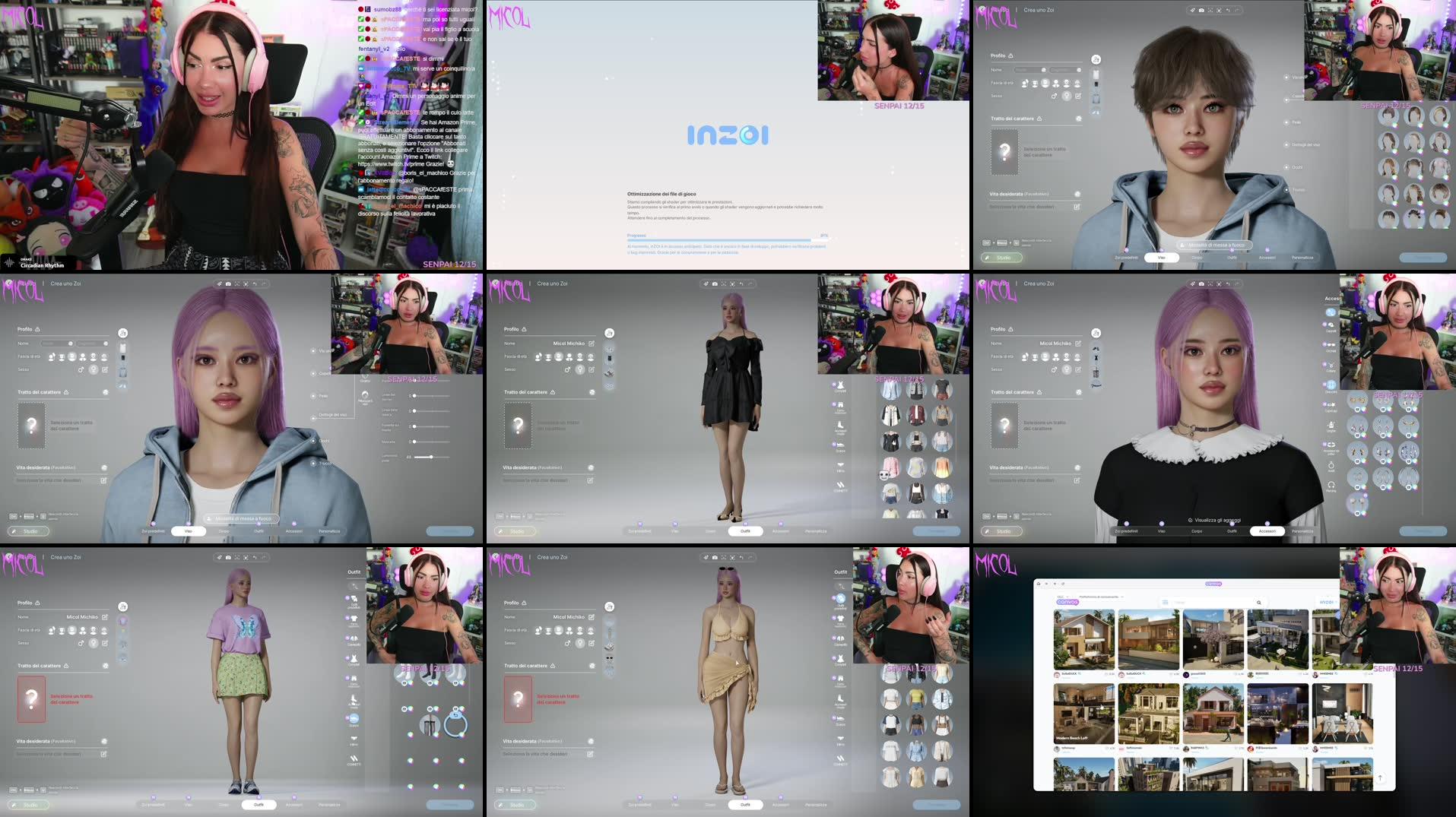Pick the yellow t-shirt thumbnail in beige swimsuit frame

tap(916, 698)
